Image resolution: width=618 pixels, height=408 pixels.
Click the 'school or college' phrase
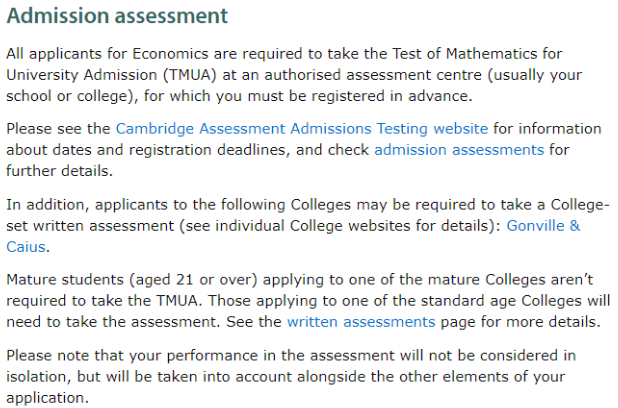[67, 96]
